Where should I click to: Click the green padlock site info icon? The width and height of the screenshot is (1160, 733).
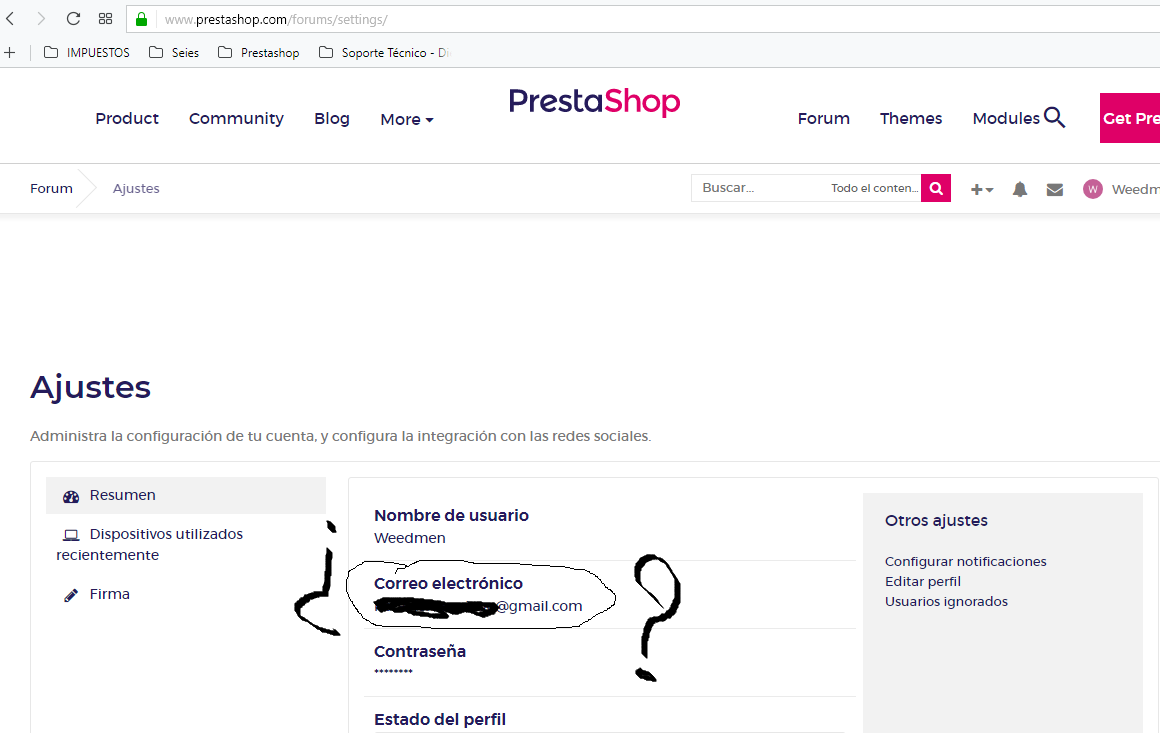coord(141,19)
